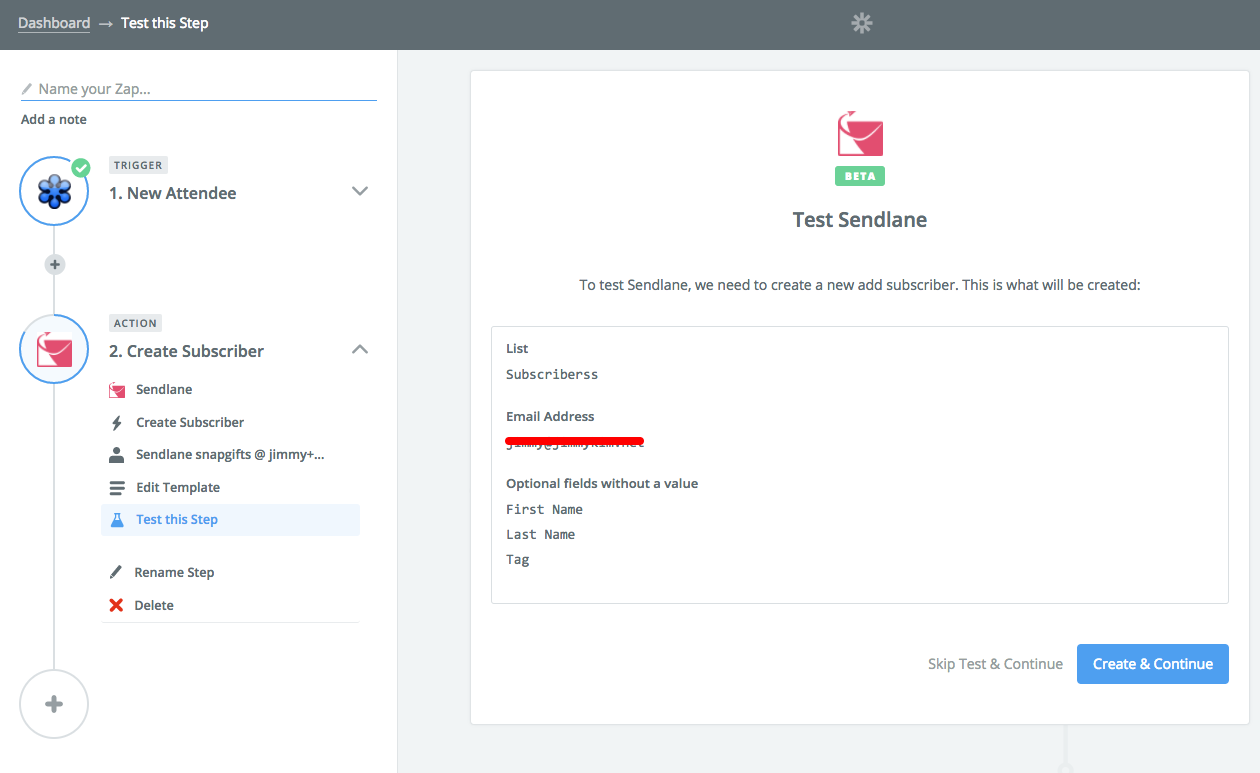Open the New Attendee trigger app icon
Viewport: 1260px width, 773px height.
[54, 190]
